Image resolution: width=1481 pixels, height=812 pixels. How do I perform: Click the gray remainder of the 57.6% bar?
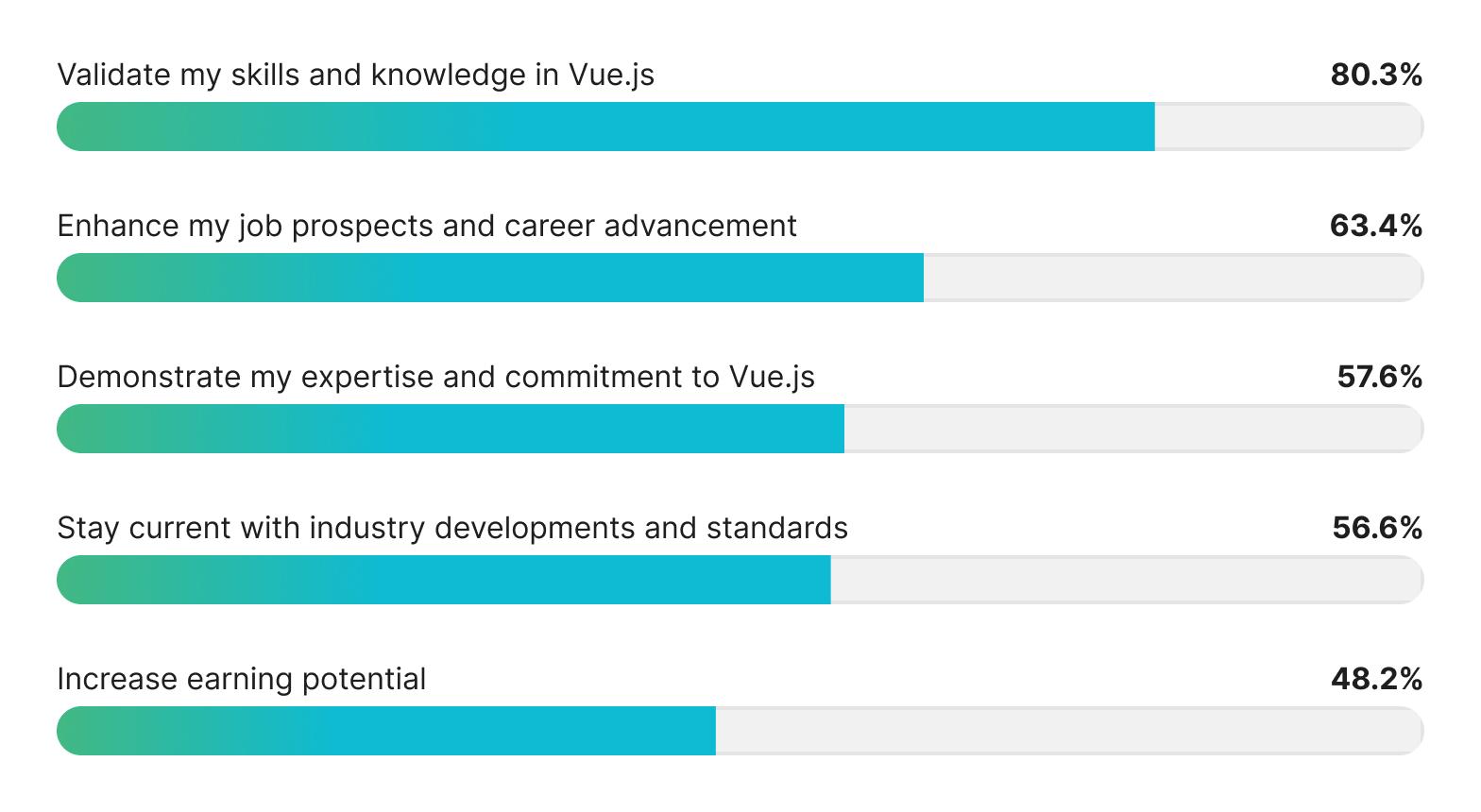click(1132, 429)
